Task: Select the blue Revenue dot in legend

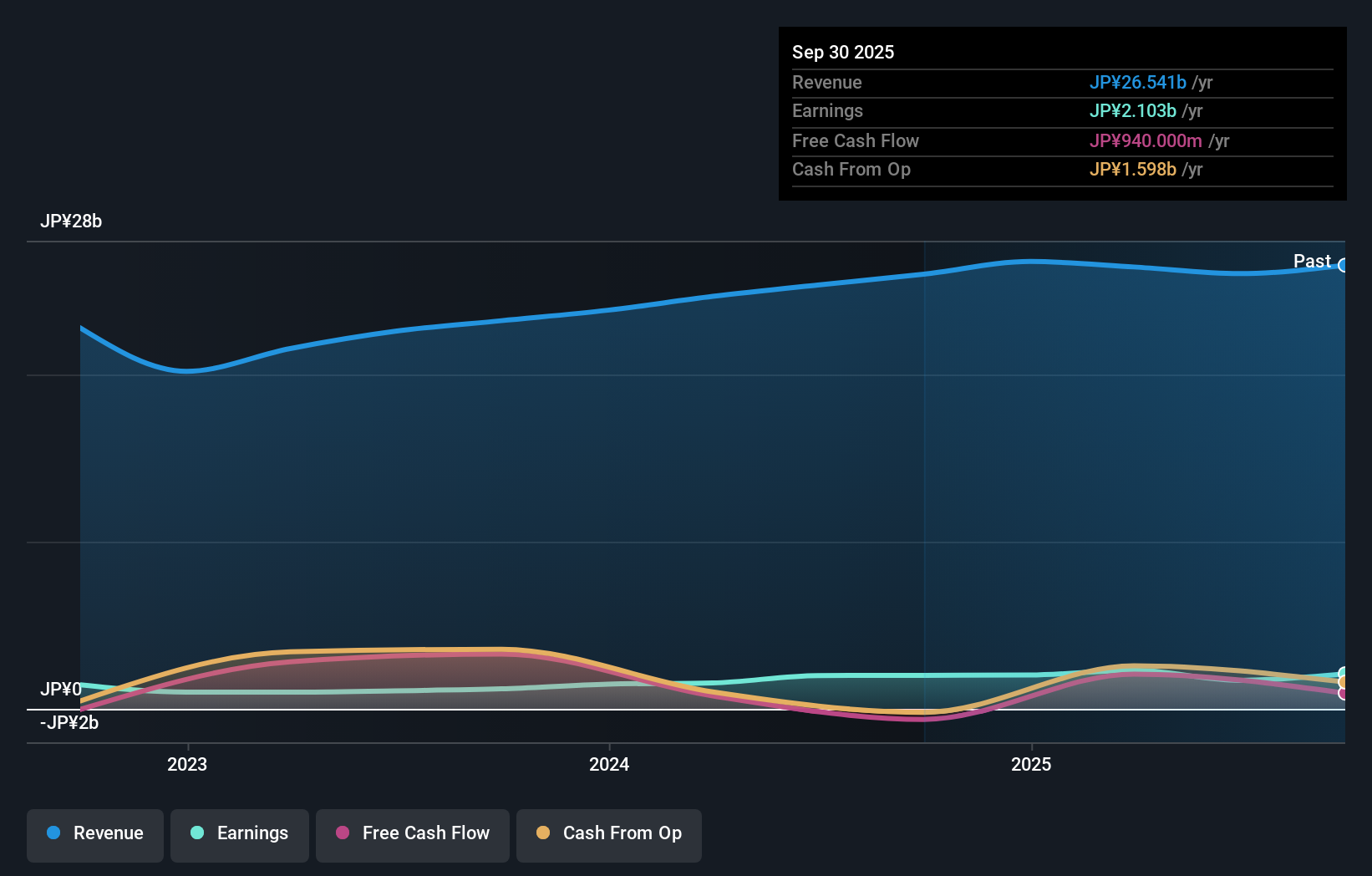Action: point(53,833)
